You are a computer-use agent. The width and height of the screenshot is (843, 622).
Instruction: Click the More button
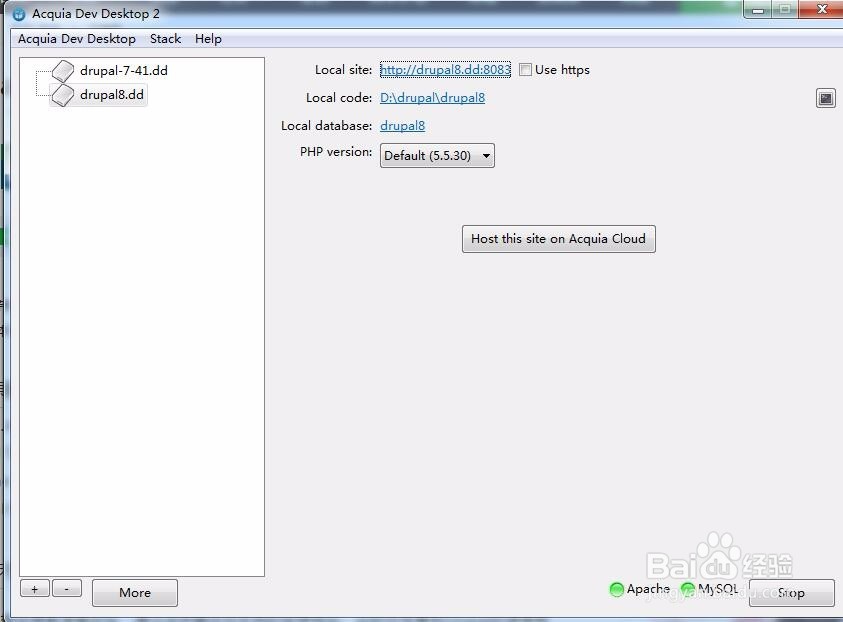point(135,593)
